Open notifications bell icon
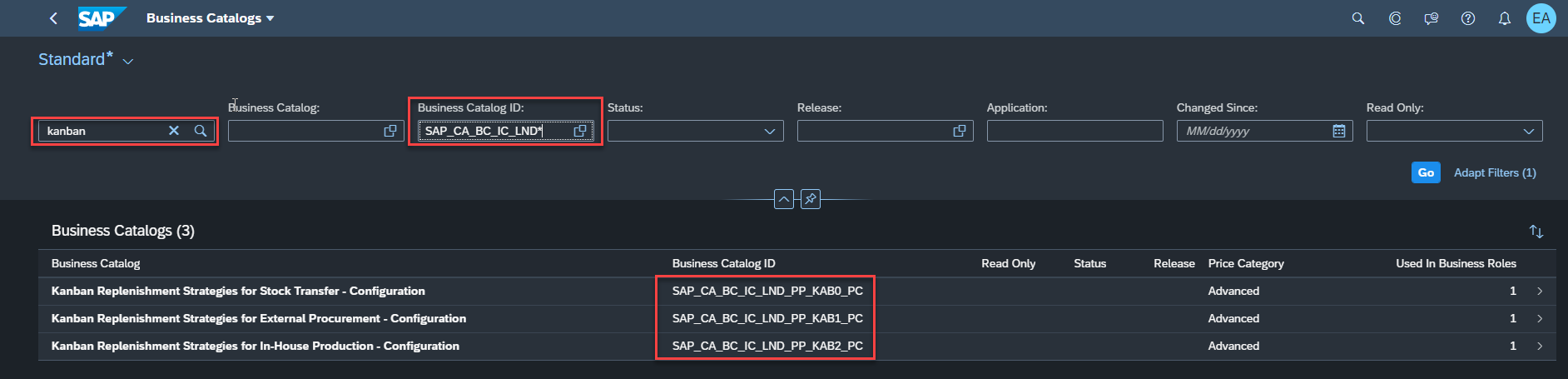This screenshot has height=379, width=1568. 1505,18
